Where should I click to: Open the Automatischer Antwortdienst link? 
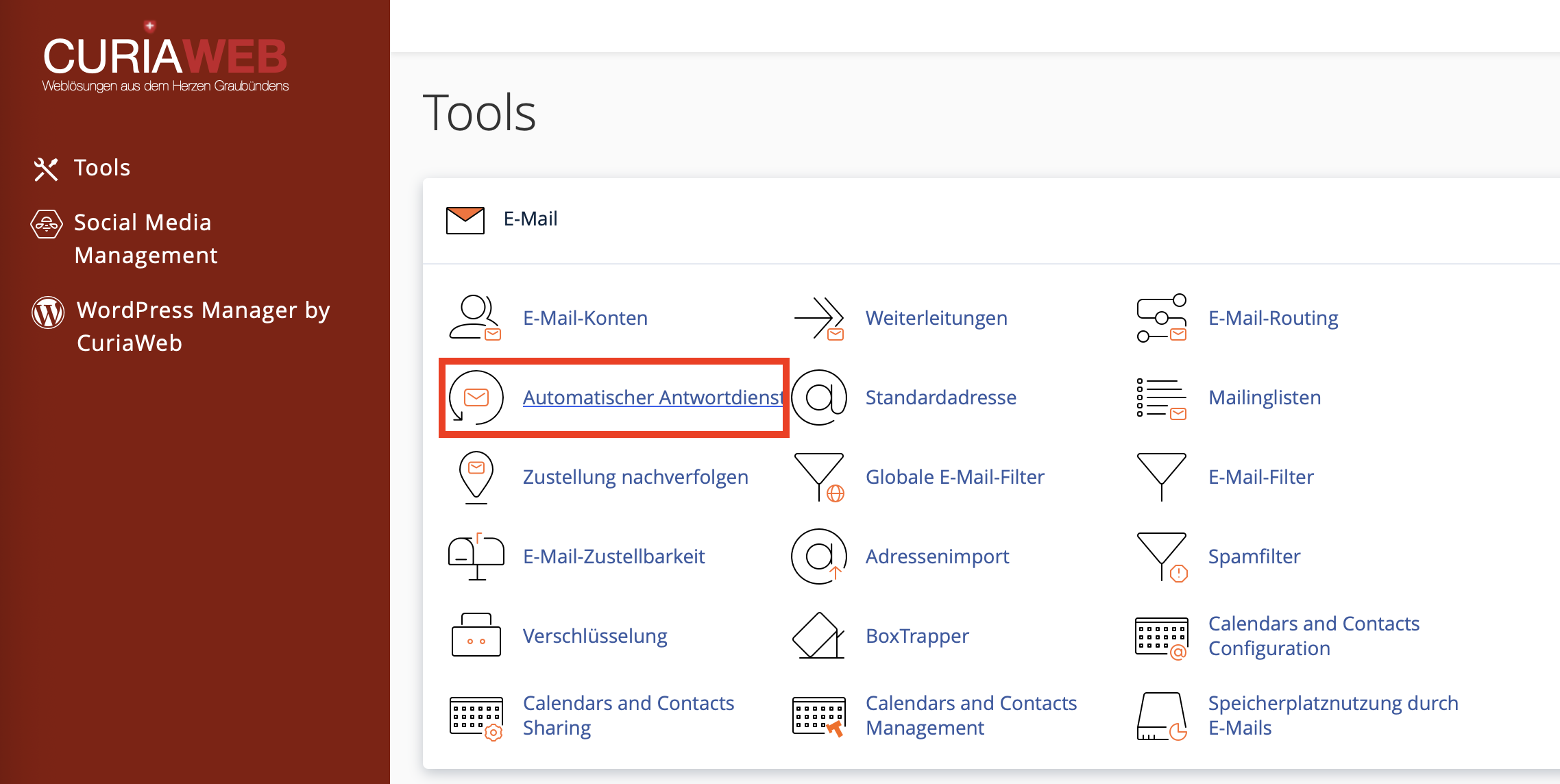pos(653,397)
